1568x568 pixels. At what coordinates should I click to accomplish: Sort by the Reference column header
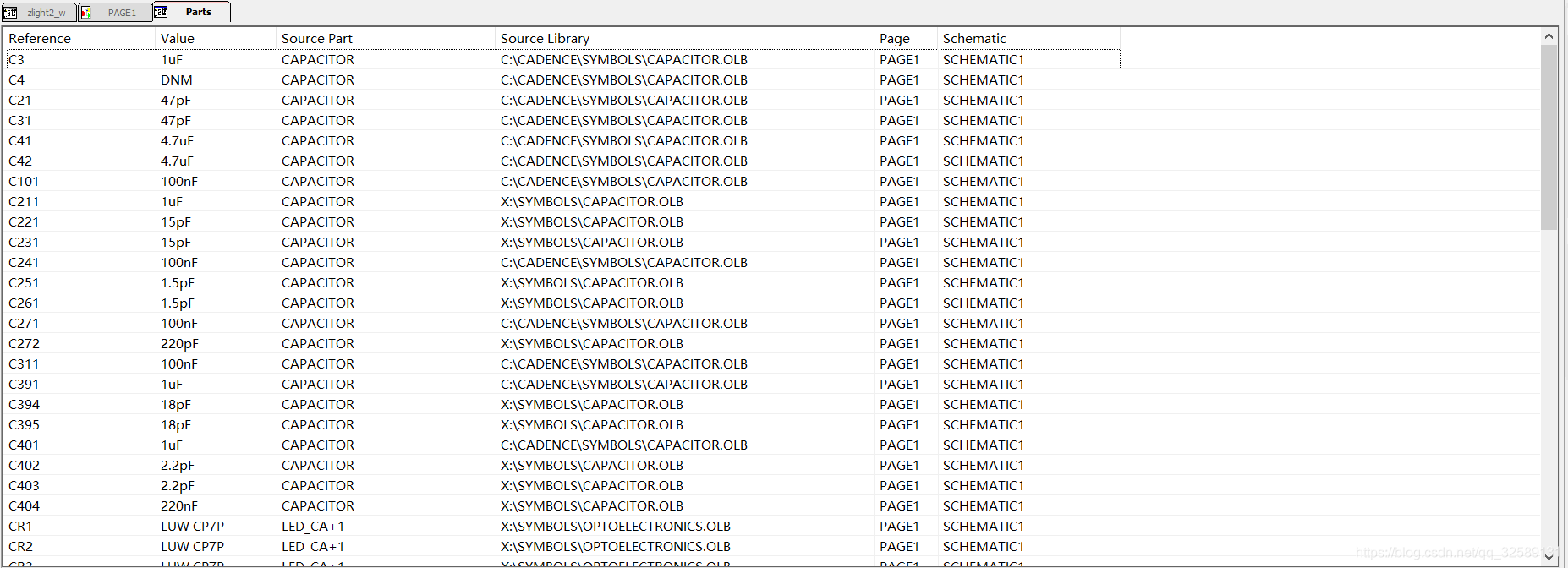coord(40,39)
